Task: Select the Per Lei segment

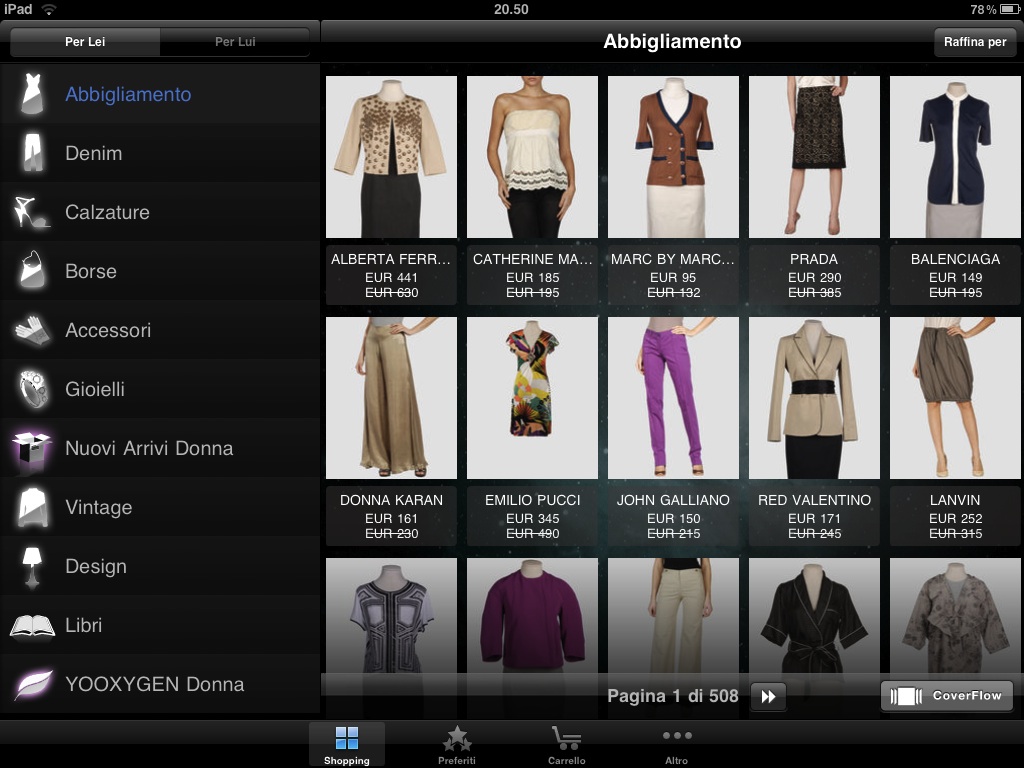Action: pyautogui.click(x=85, y=42)
